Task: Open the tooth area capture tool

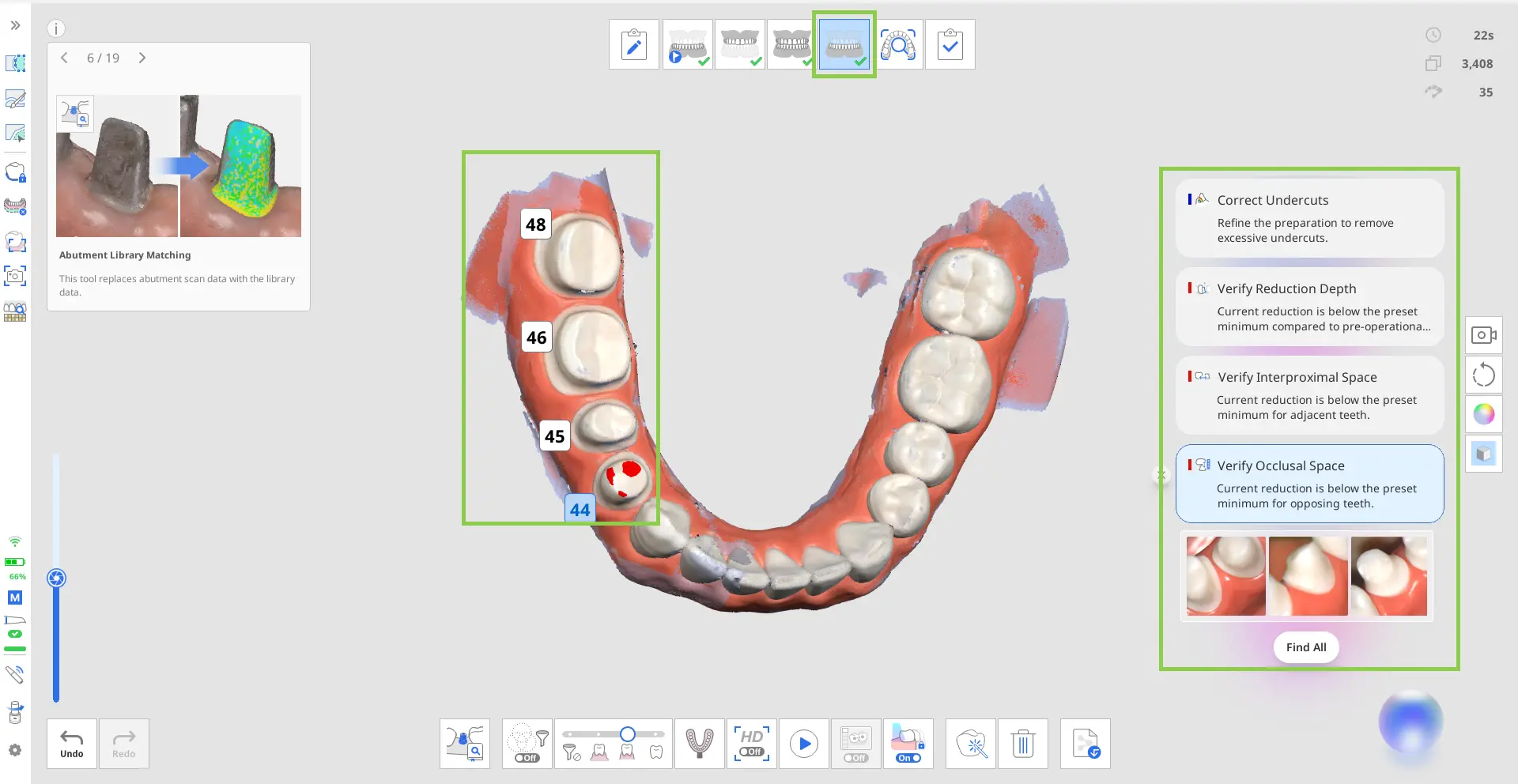Action: tap(15, 242)
